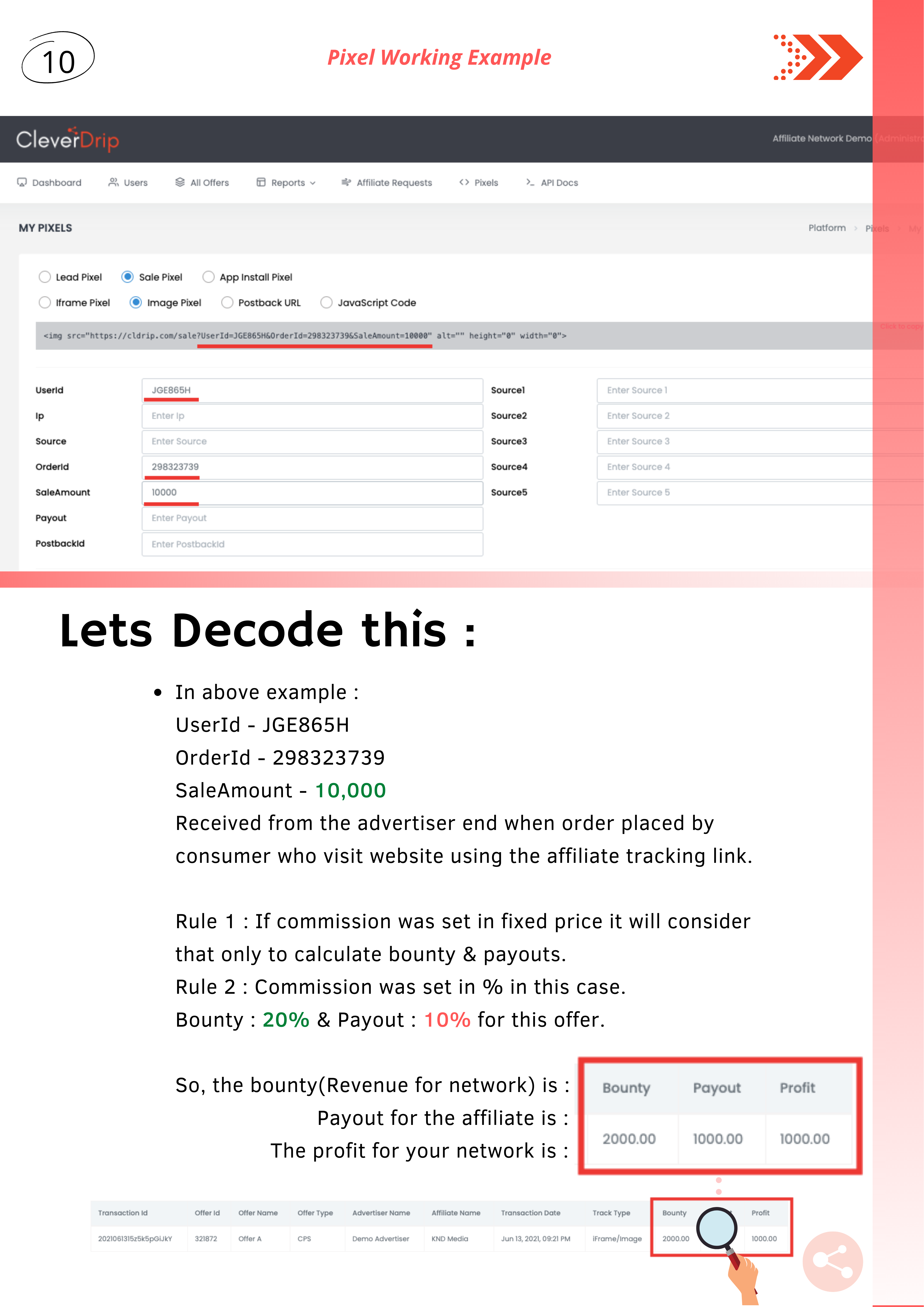Click offer id 321872 cell
Image resolution: width=924 pixels, height=1307 pixels.
tap(206, 1239)
